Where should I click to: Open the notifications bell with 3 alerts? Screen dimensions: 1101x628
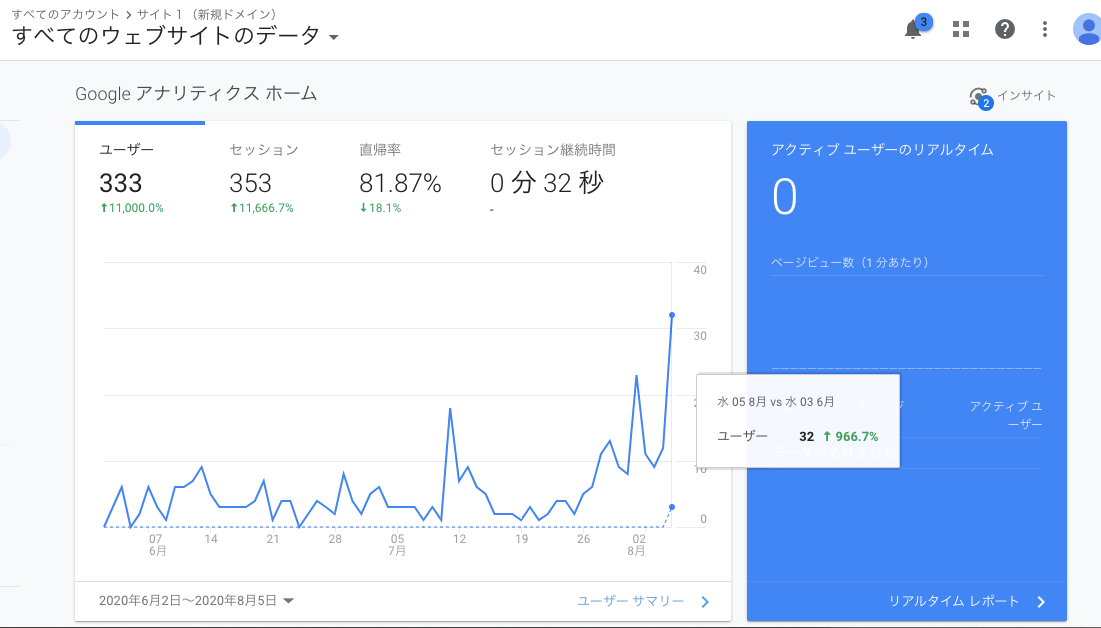pyautogui.click(x=912, y=29)
